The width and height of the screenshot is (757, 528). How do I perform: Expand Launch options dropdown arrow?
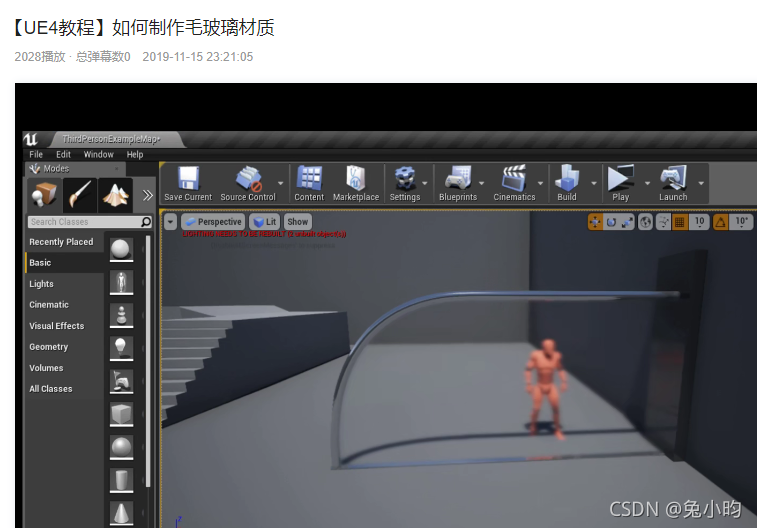701,183
